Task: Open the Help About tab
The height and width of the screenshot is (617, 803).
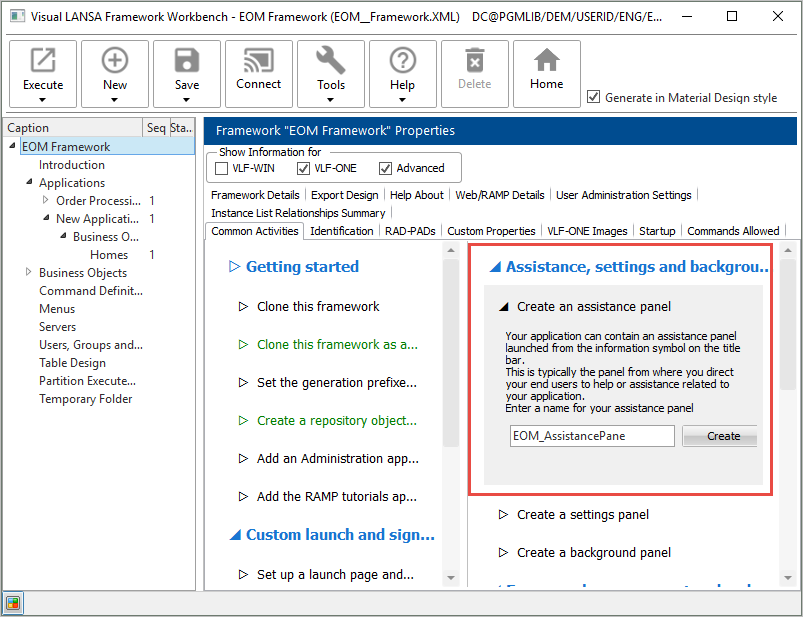Action: click(x=417, y=195)
